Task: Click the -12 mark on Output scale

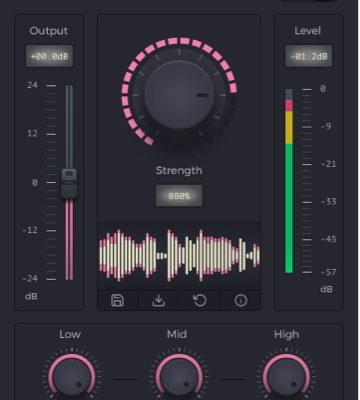Action: pyautogui.click(x=30, y=230)
